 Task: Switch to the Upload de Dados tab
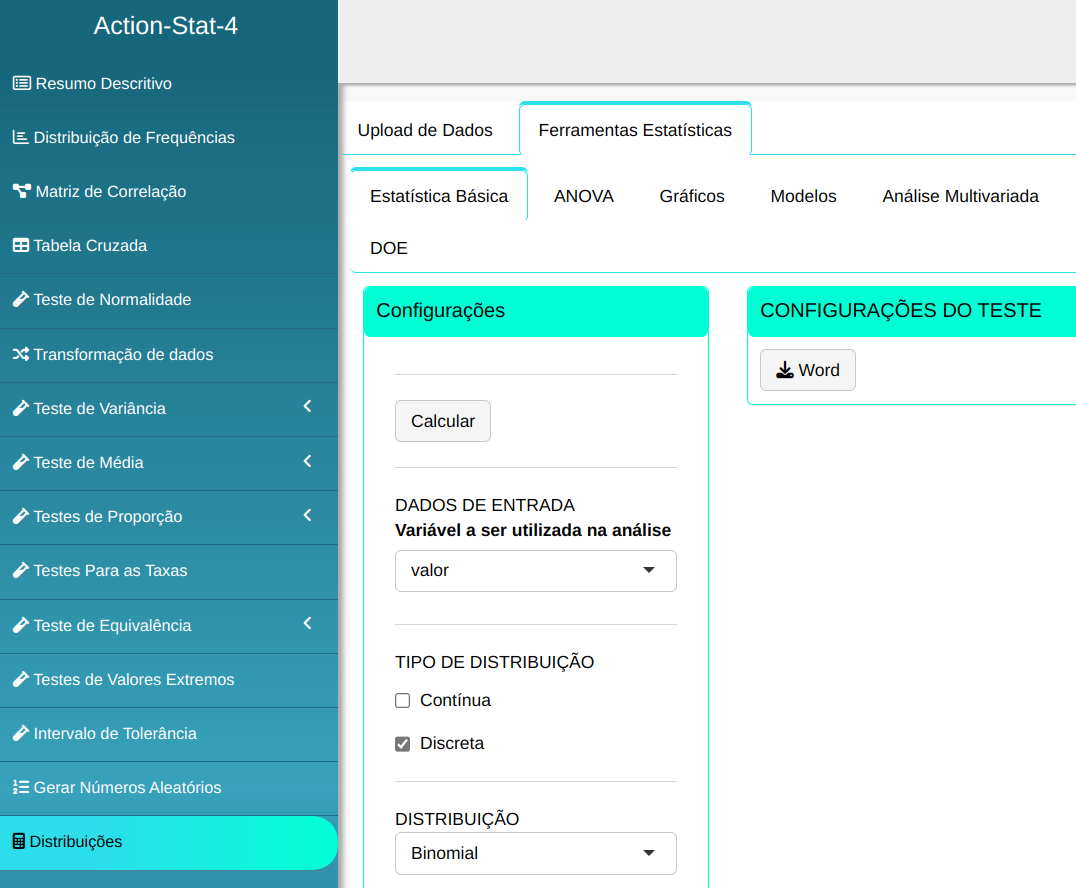click(x=425, y=130)
